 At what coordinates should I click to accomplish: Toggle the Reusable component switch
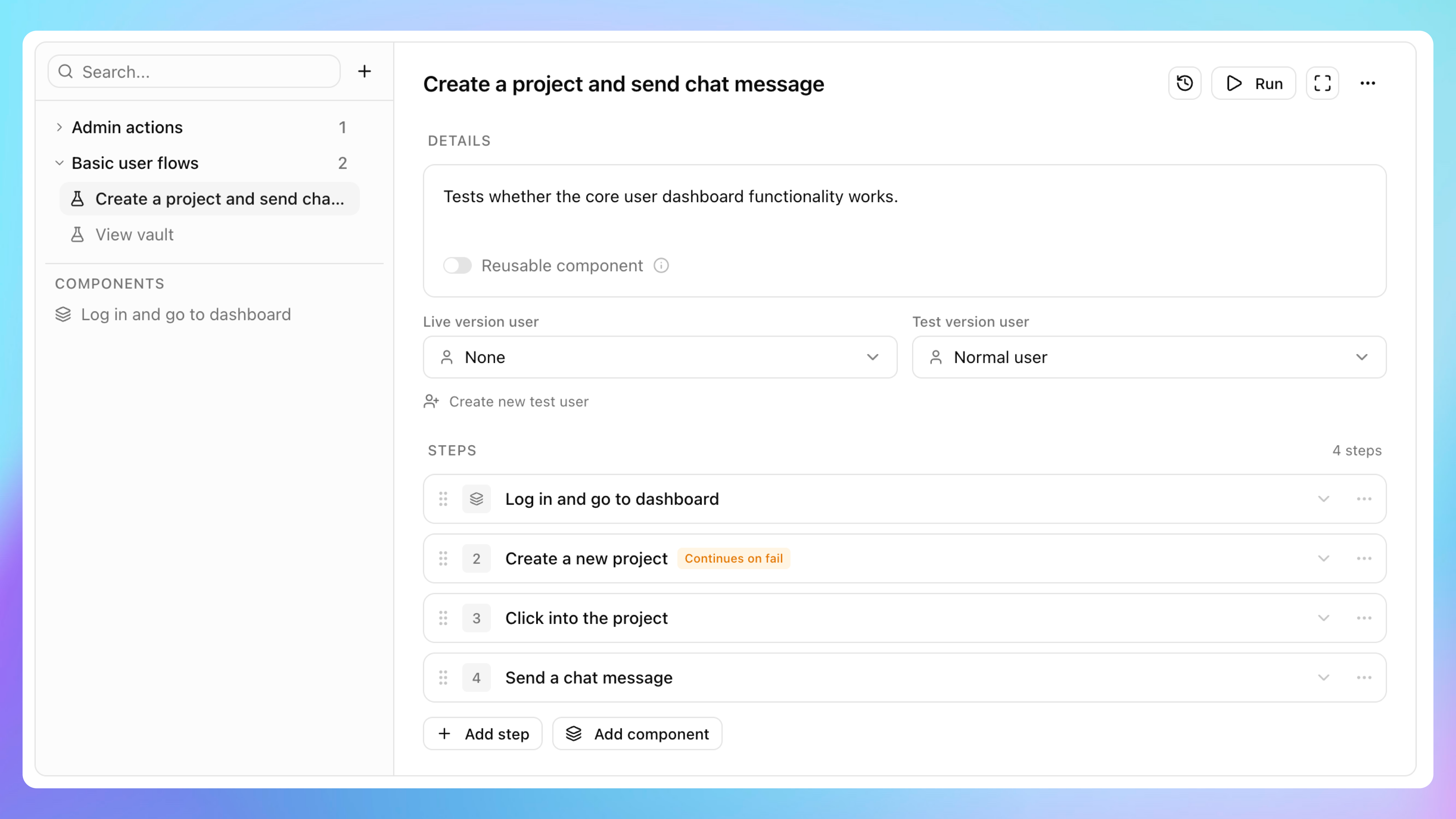457,266
